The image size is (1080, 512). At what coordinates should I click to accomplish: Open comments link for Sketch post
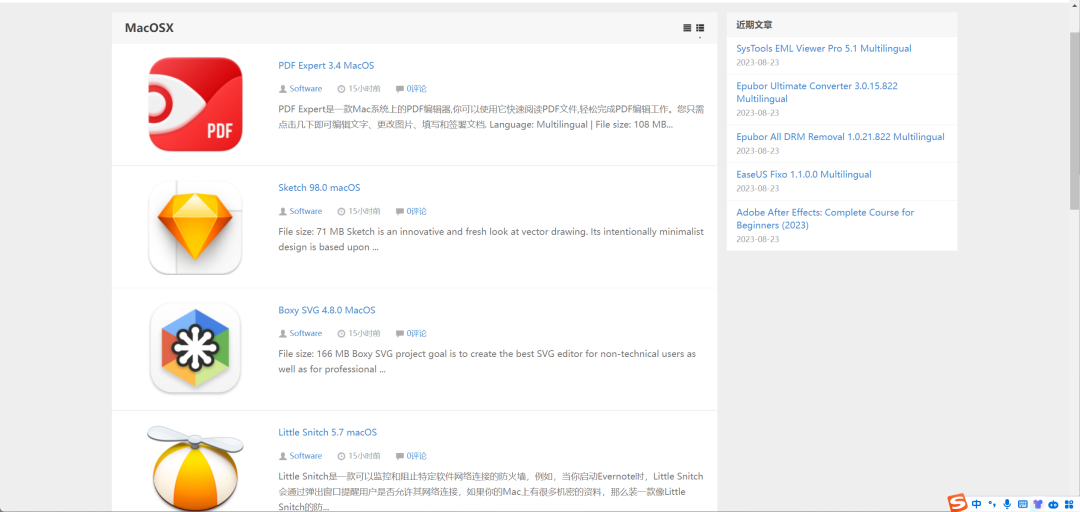(417, 211)
